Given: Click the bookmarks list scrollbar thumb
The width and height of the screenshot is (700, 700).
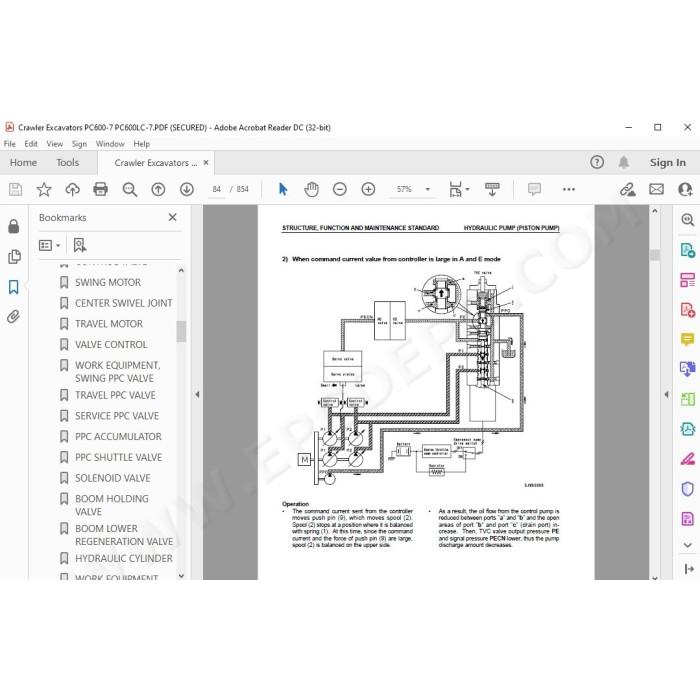Looking at the screenshot, I should (181, 331).
